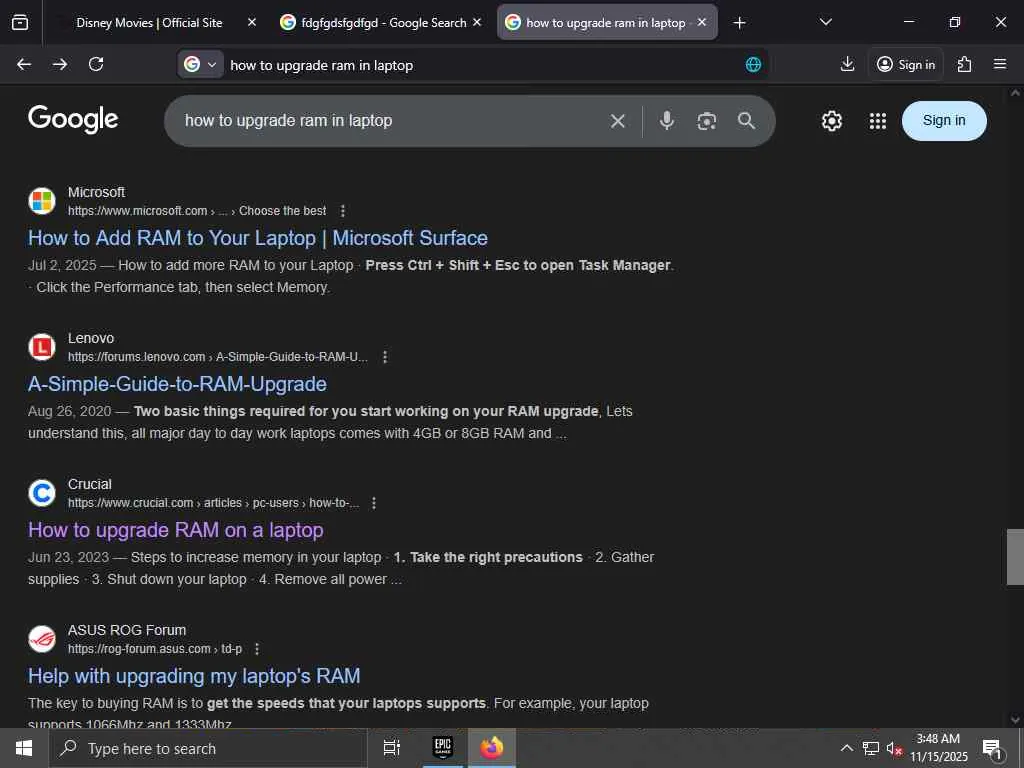Click the ASUS ROG Forum favicon
The image size is (1024, 768).
(42, 639)
